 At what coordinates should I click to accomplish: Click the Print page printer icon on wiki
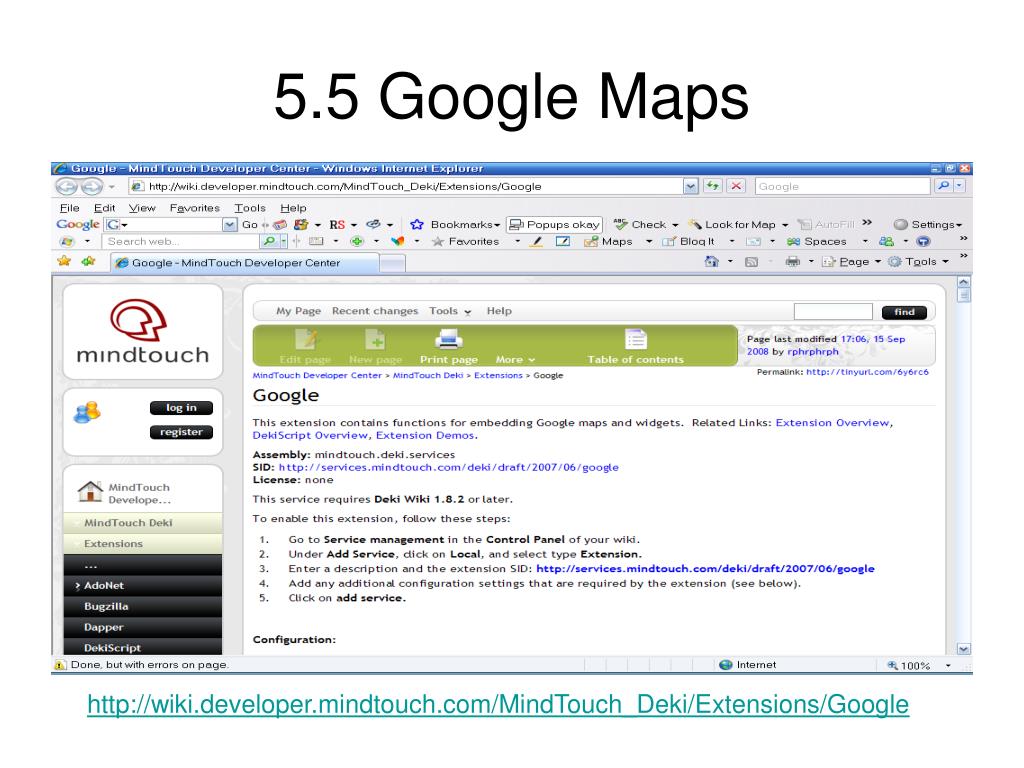[x=449, y=339]
